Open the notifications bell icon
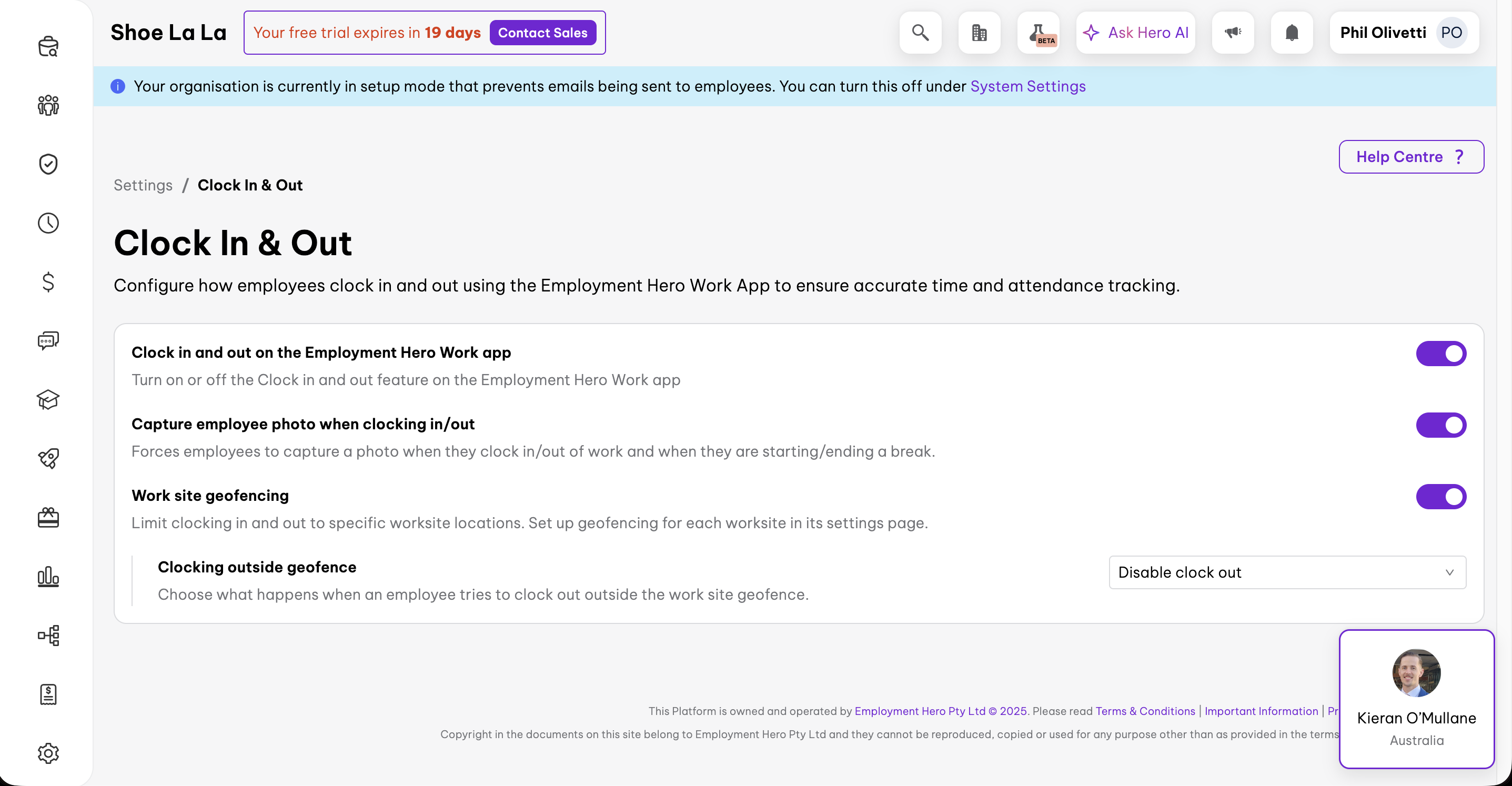This screenshot has width=1512, height=786. point(1292,32)
